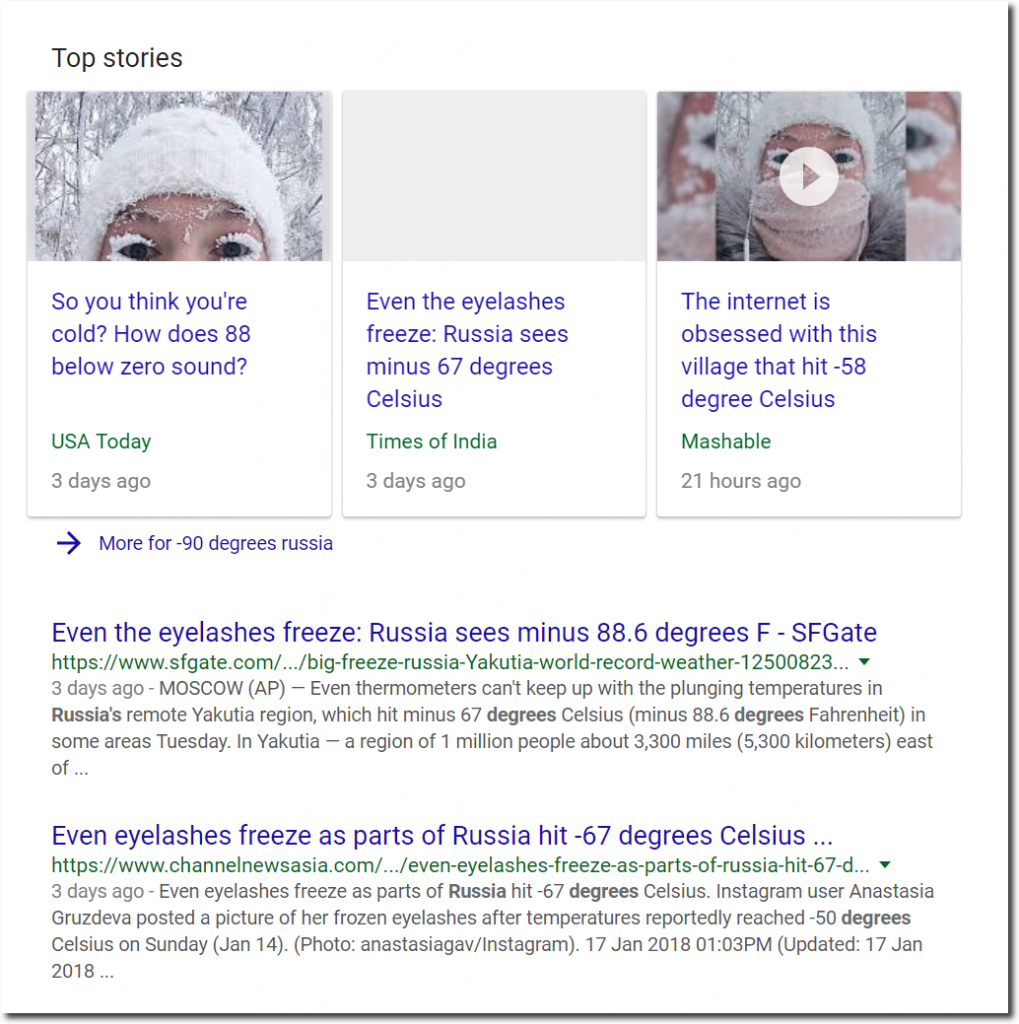Screen dimensions: 1019x1024
Task: Click the channelnewsasia.com green URL text
Action: pos(461,865)
